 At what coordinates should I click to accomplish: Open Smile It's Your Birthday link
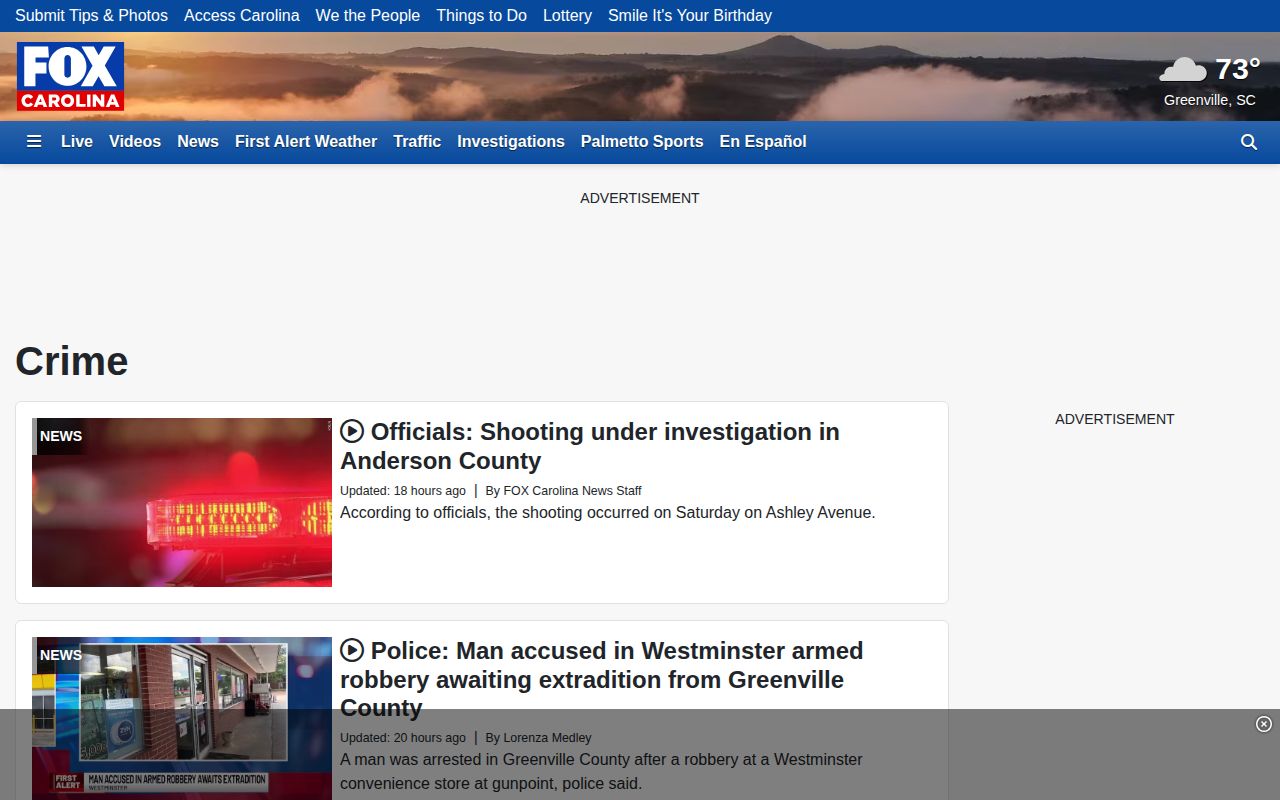[690, 16]
